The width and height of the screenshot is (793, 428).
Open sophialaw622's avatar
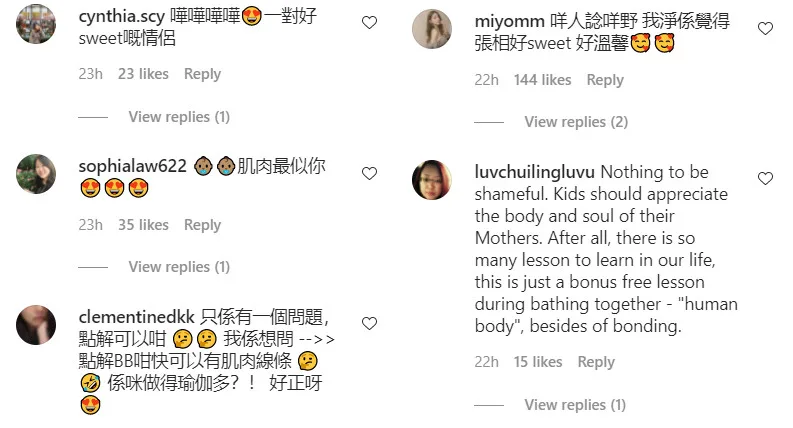coord(36,174)
